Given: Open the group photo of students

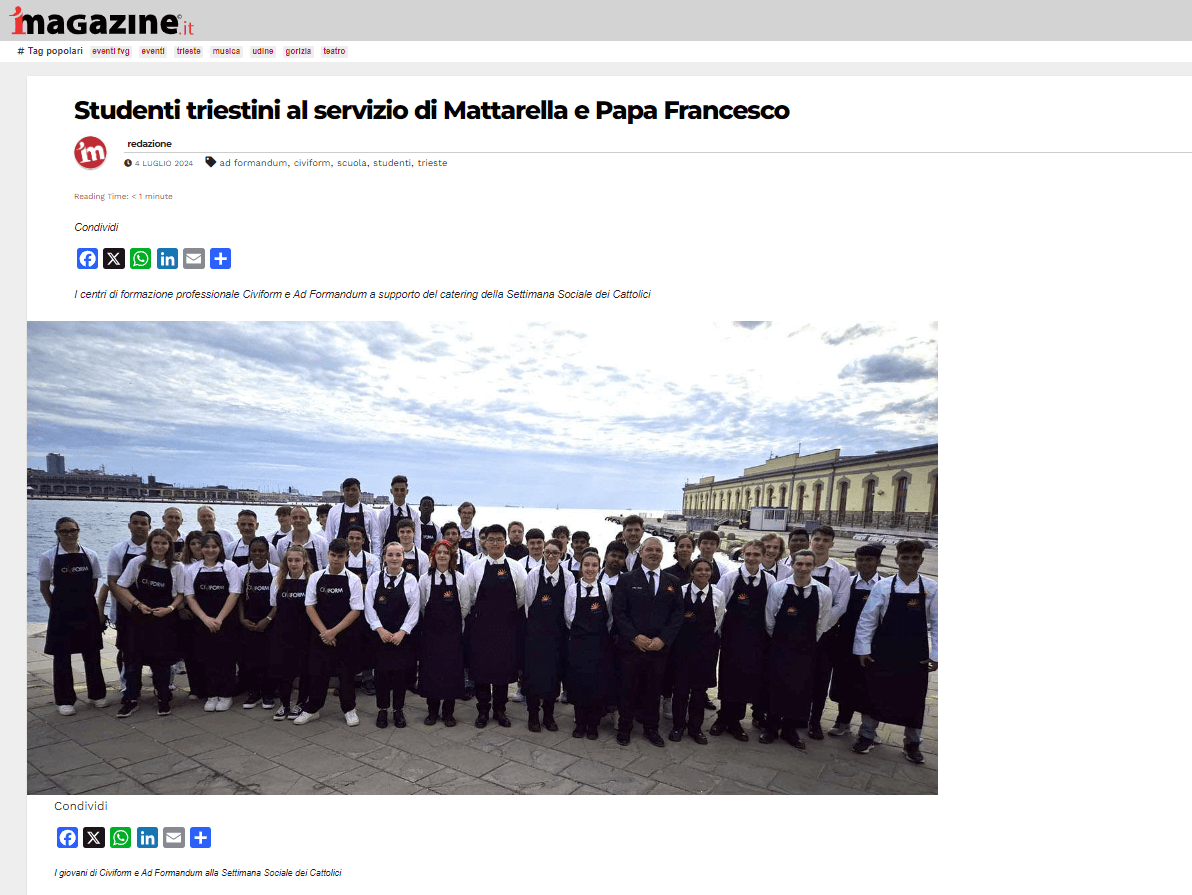Looking at the screenshot, I should (482, 557).
